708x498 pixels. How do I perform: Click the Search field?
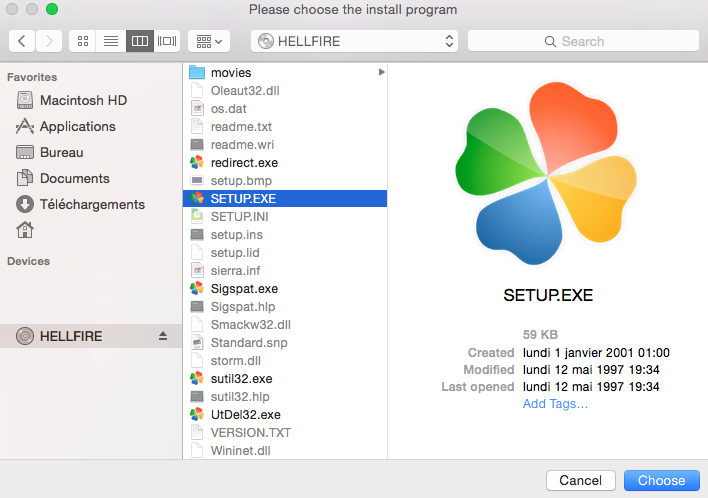click(583, 42)
